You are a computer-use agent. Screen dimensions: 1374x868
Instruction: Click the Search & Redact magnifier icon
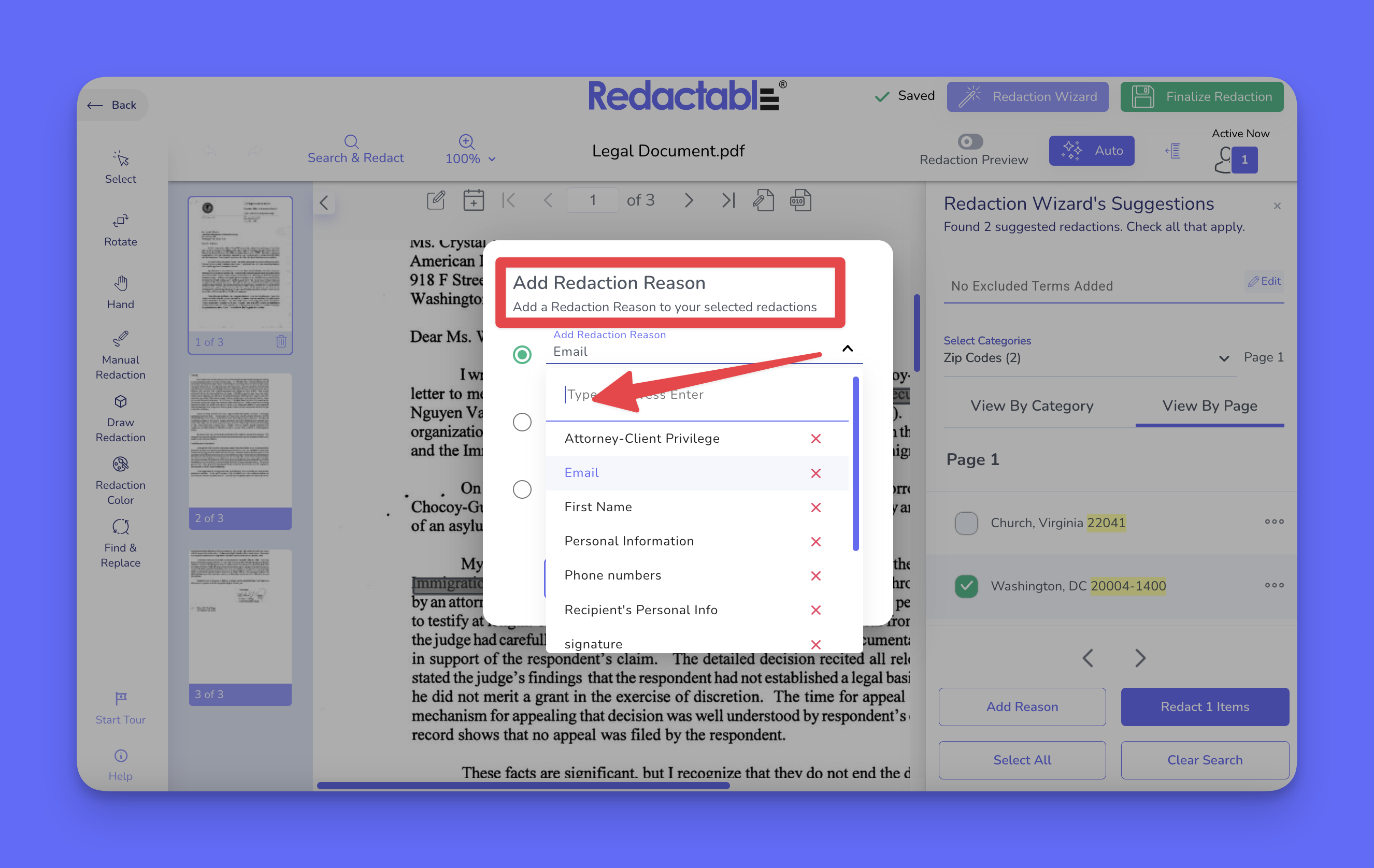coord(351,141)
